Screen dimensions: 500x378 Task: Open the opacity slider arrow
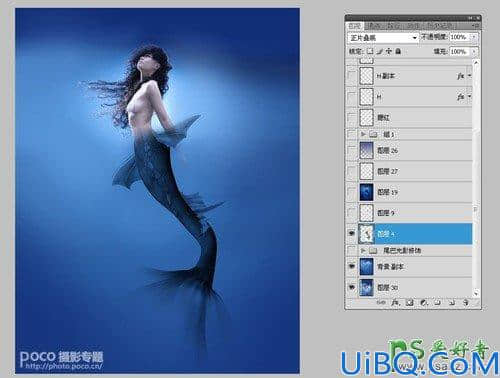pos(474,37)
